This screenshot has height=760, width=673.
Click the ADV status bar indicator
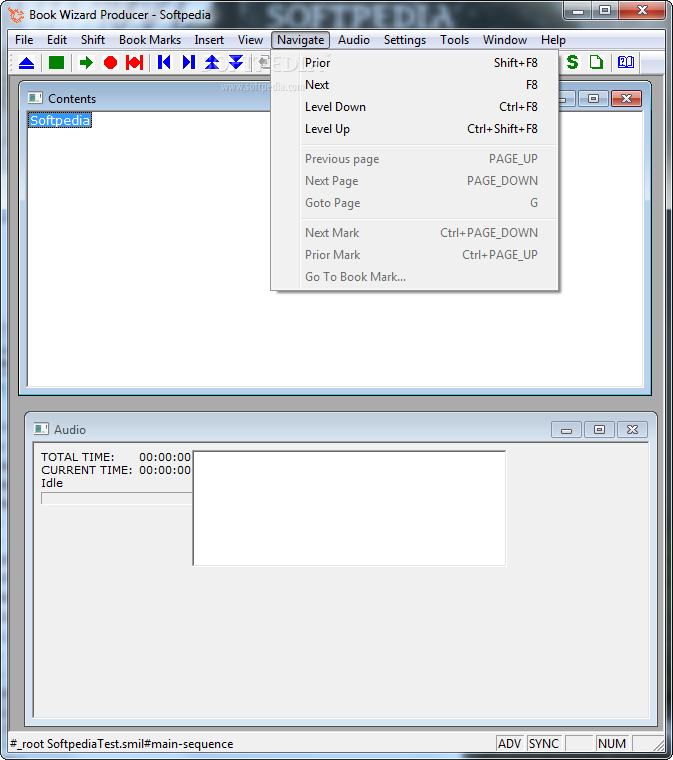[509, 744]
